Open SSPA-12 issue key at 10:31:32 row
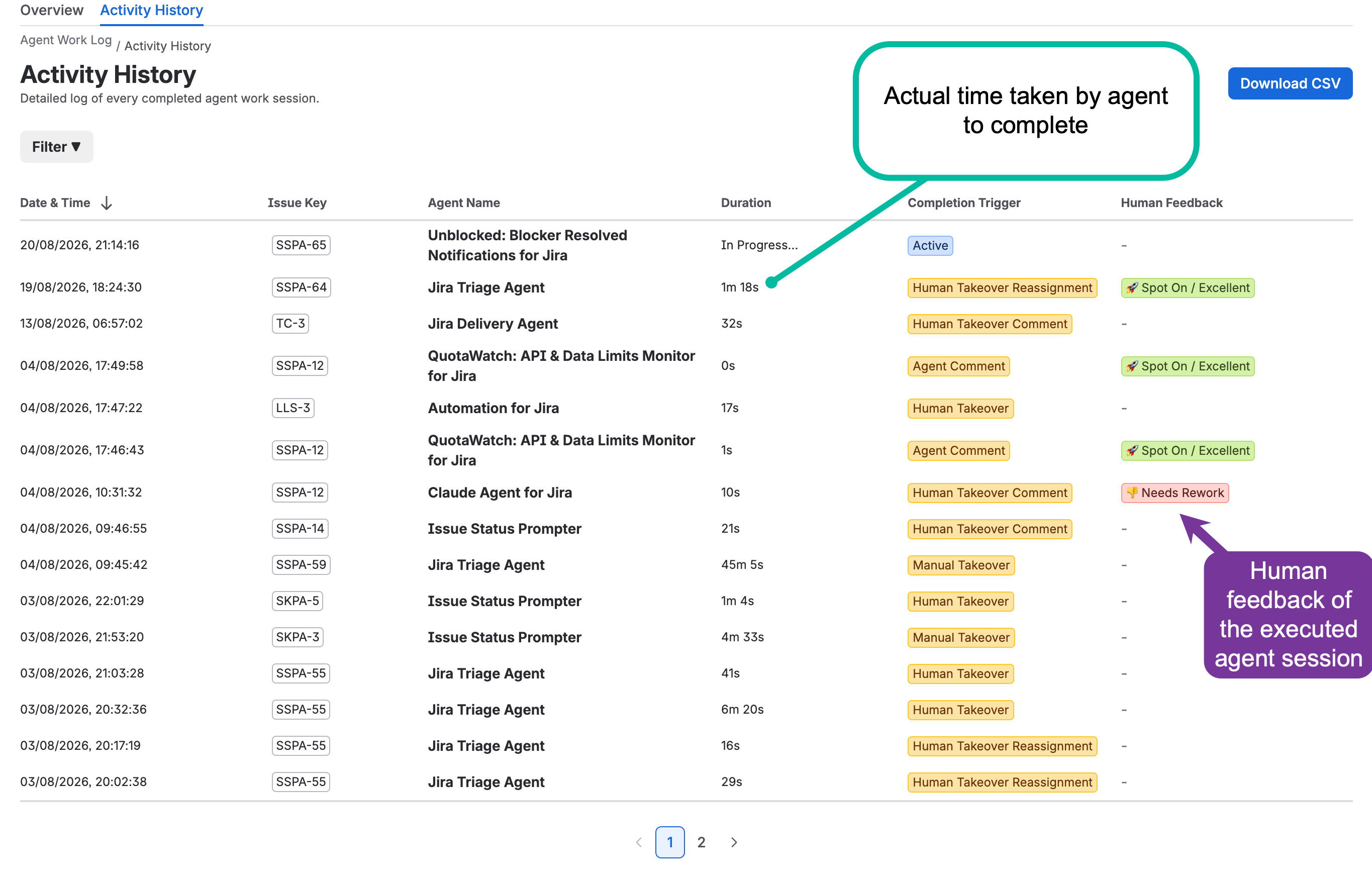The width and height of the screenshot is (1372, 878). (x=300, y=493)
